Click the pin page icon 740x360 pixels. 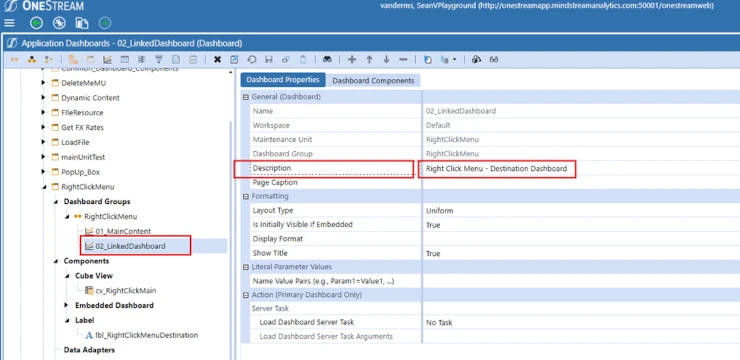pos(59,23)
